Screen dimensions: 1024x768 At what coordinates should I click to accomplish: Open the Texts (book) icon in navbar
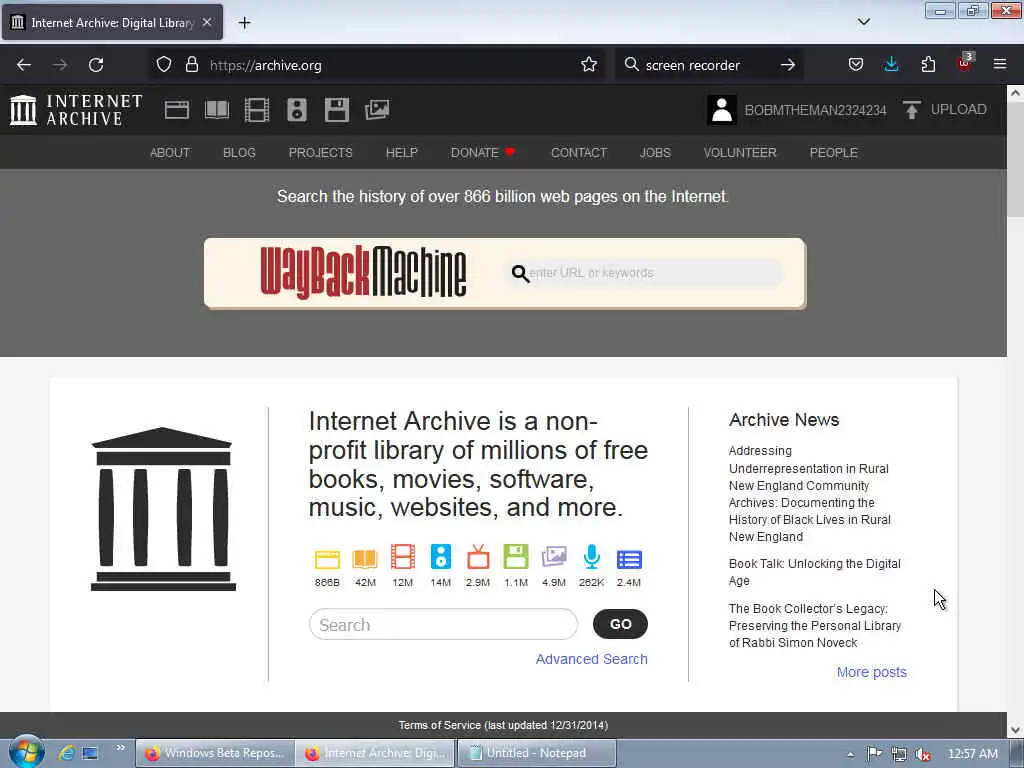click(x=217, y=110)
